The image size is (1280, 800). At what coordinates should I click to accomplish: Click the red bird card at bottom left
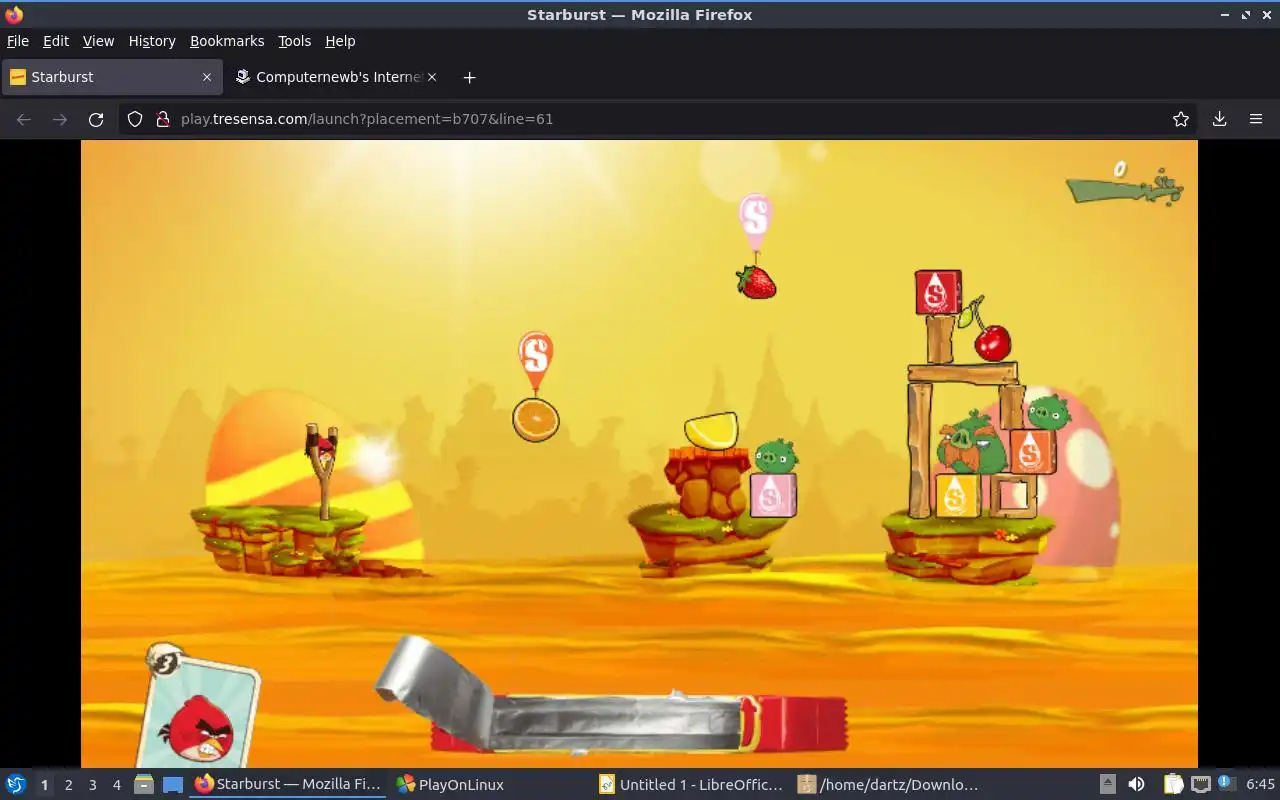coord(200,712)
